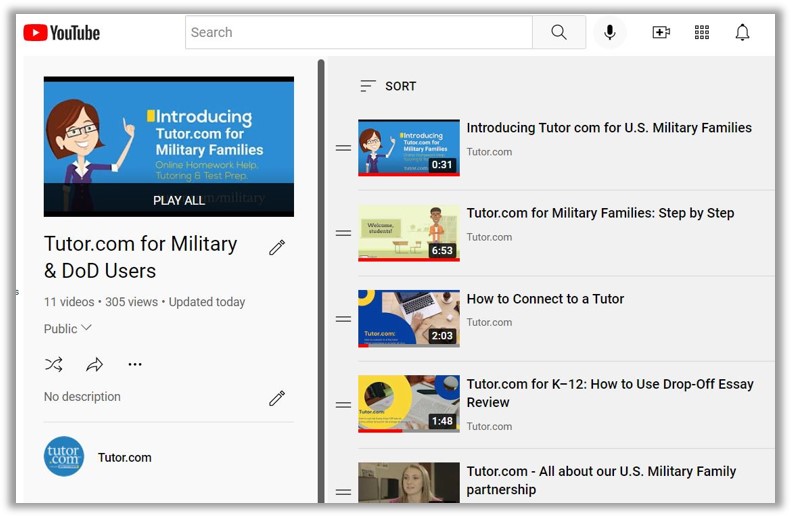
Task: Click the playlist title Tutor.com for Military & DoD Users
Action: pos(140,257)
